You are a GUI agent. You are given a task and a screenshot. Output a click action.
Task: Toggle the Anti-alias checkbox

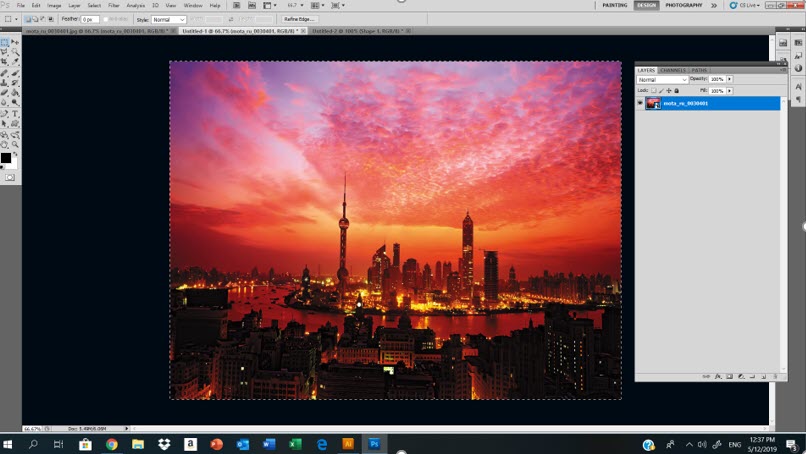106,20
